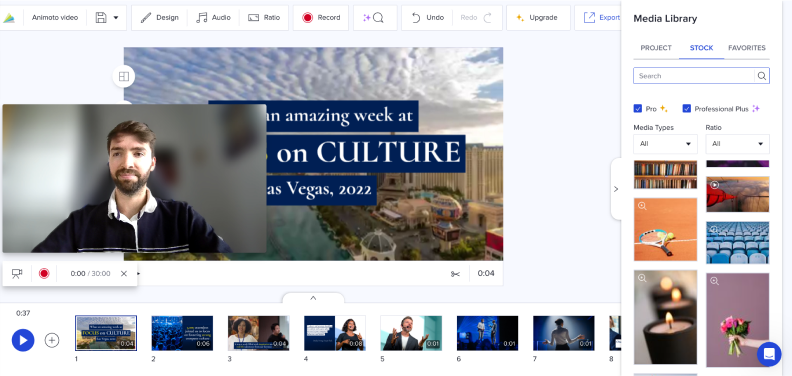Collapse the Media Library panel arrow
The height and width of the screenshot is (376, 792).
point(616,189)
